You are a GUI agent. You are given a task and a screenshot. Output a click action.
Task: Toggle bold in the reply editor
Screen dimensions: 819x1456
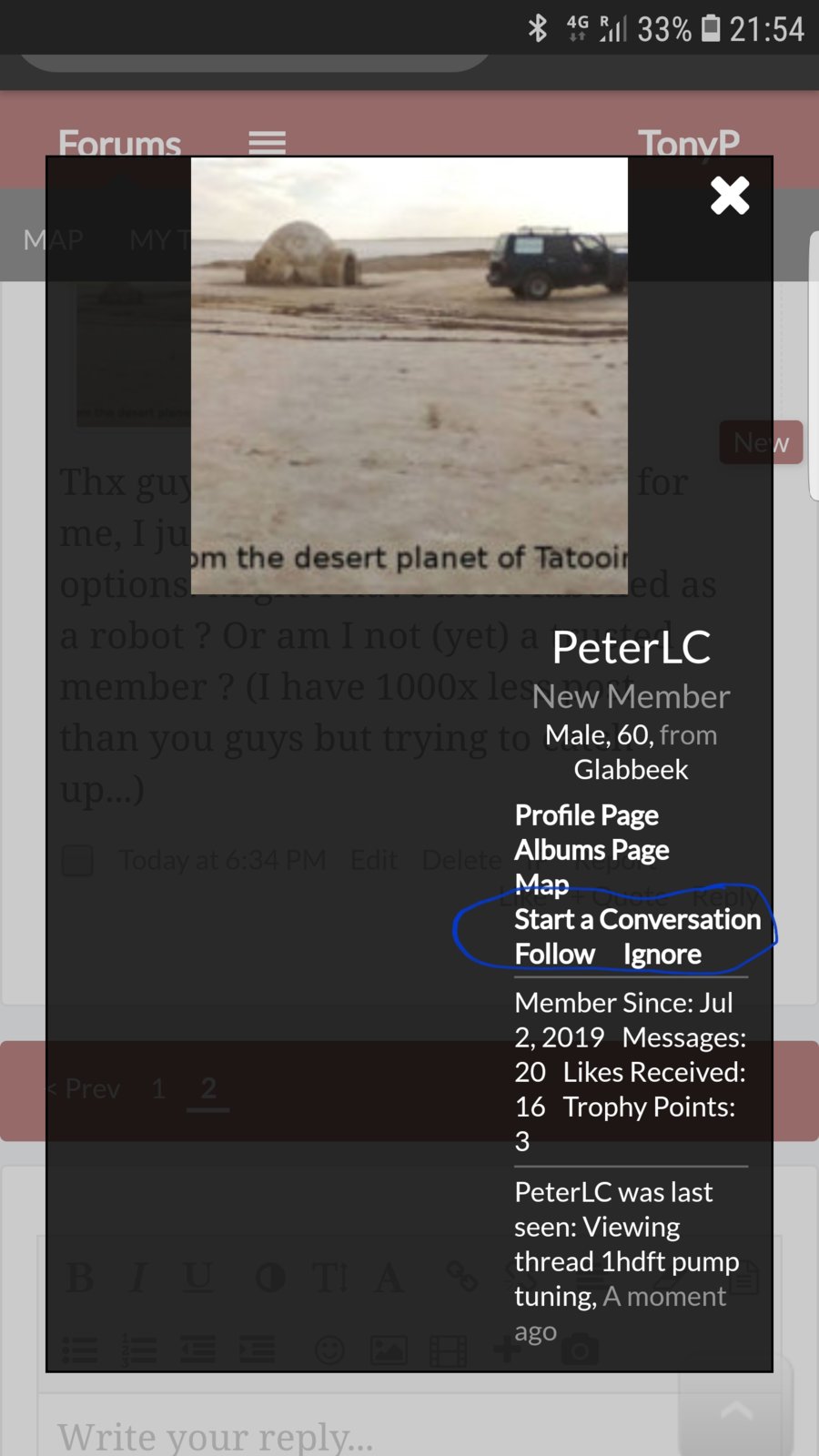[79, 1278]
